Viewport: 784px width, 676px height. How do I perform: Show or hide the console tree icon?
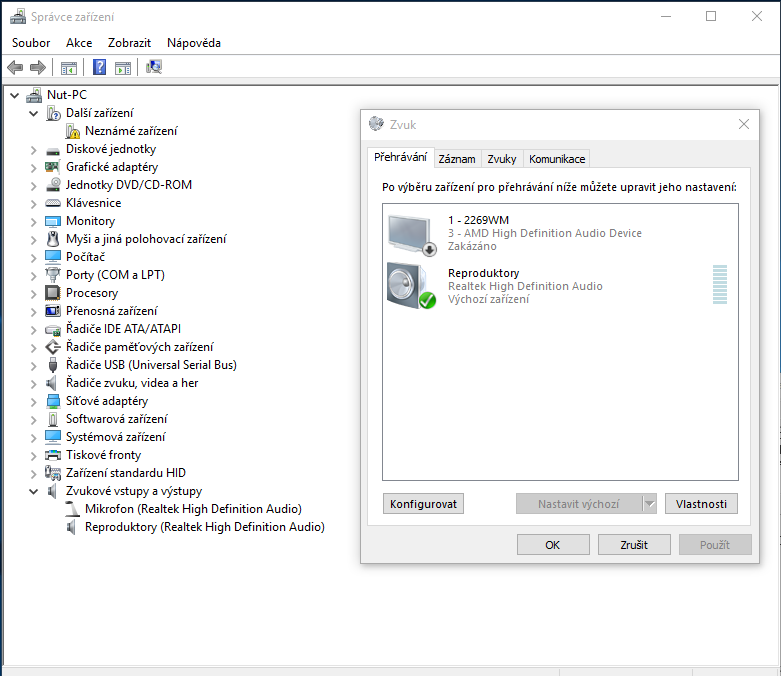(x=68, y=68)
